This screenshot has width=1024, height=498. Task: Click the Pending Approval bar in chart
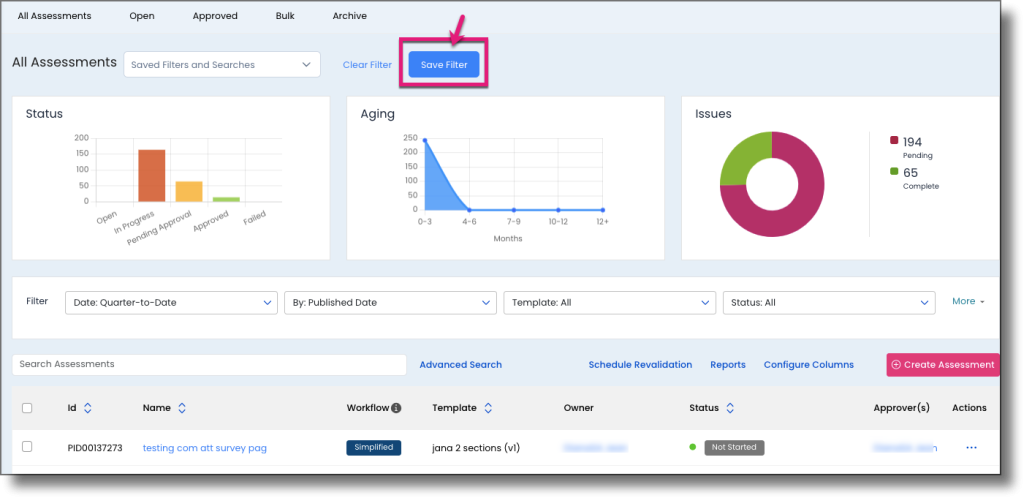[189, 191]
